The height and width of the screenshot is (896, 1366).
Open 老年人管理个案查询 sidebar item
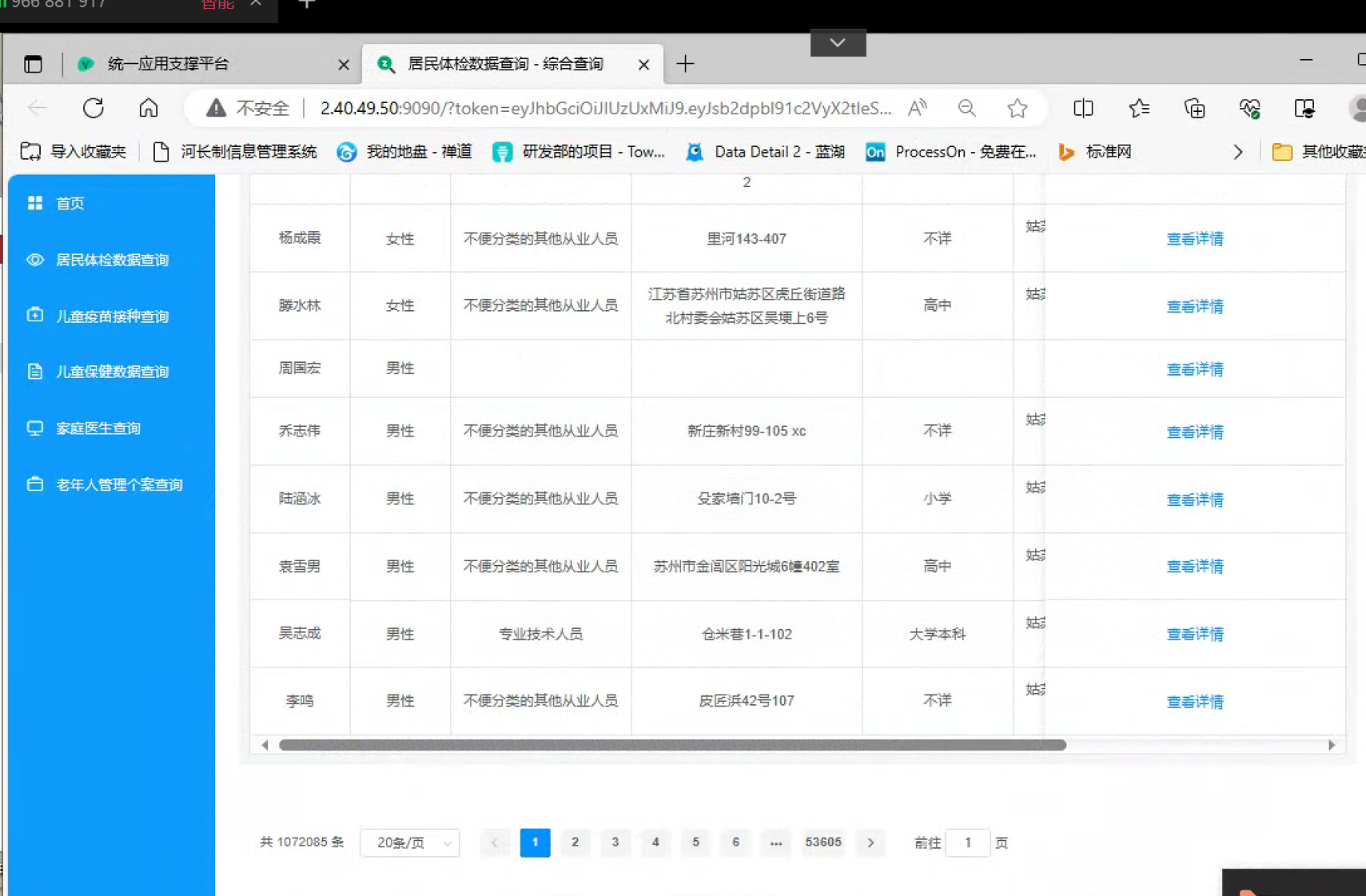click(112, 484)
